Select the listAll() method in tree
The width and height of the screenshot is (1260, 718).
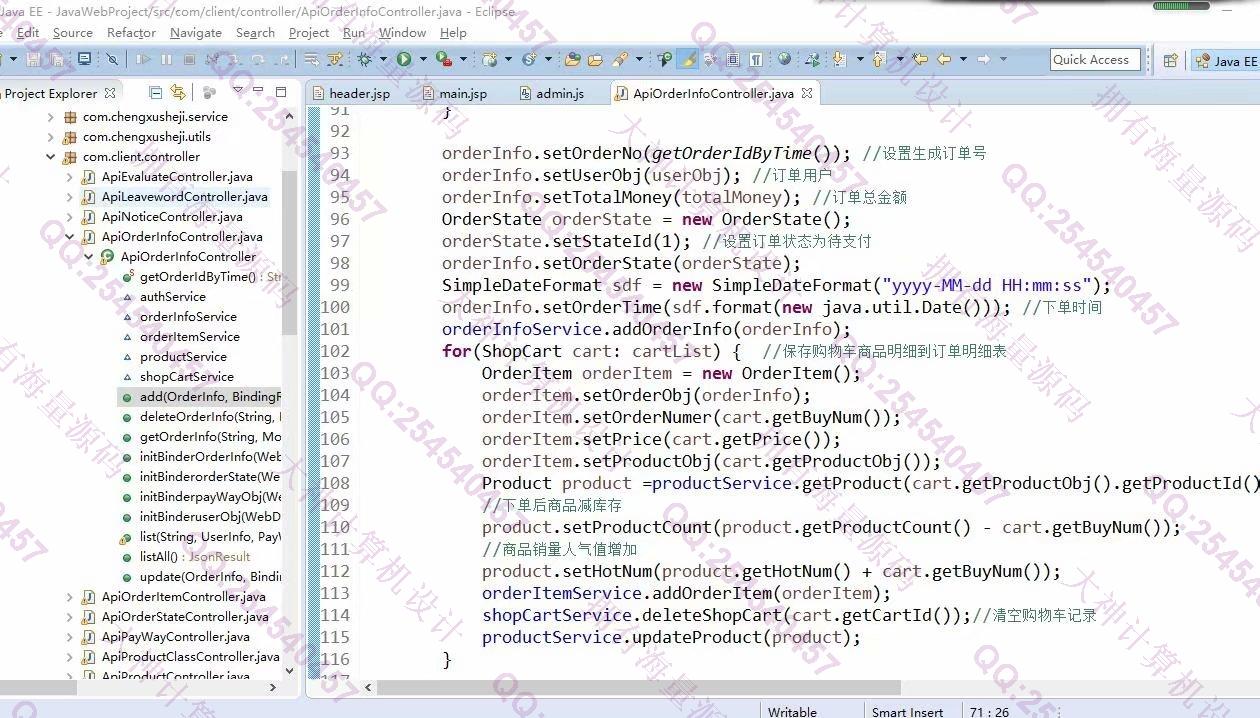(158, 557)
